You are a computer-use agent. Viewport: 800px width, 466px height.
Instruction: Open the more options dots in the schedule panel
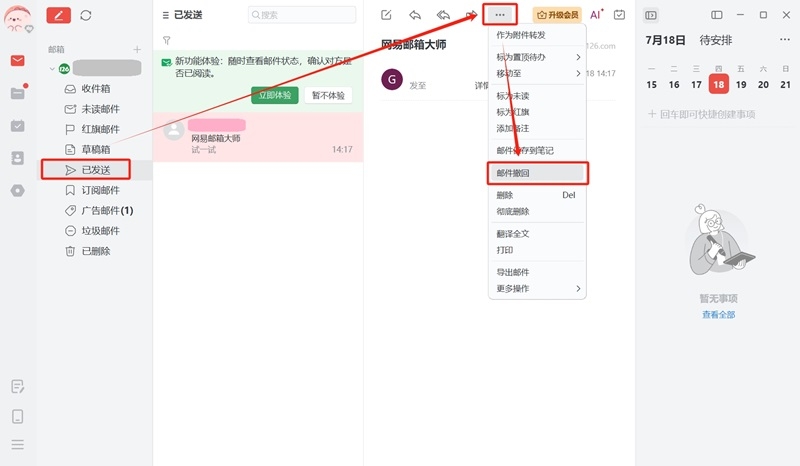pos(785,40)
